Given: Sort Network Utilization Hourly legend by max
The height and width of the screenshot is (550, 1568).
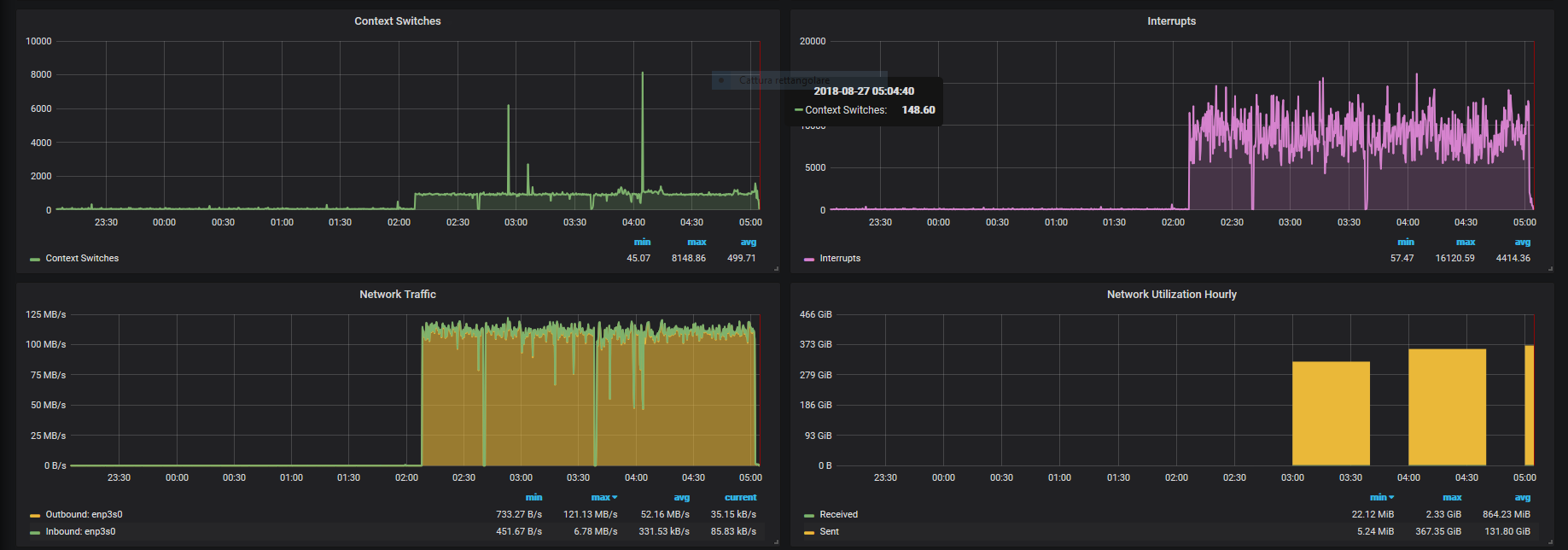Looking at the screenshot, I should (1452, 497).
